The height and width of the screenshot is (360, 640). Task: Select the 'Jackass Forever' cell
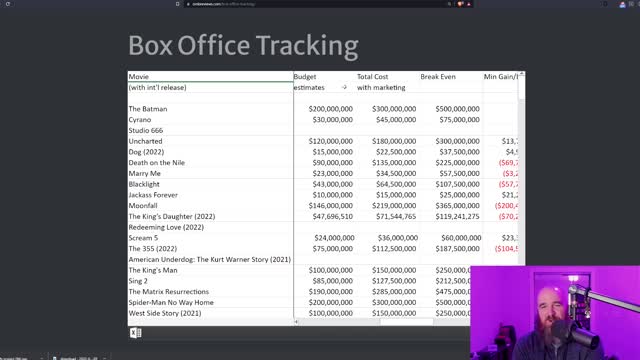click(211, 195)
